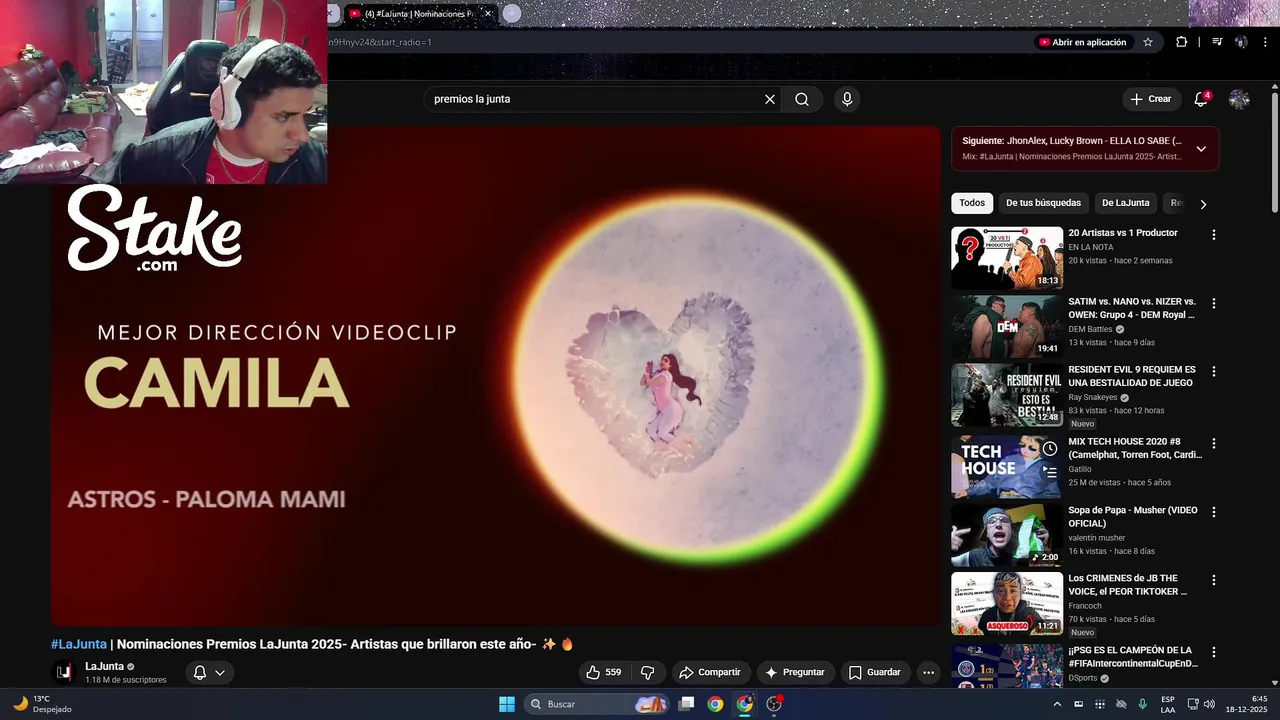Screen dimensions: 1280x720
Task: Click the Preguntar button
Action: 796,672
